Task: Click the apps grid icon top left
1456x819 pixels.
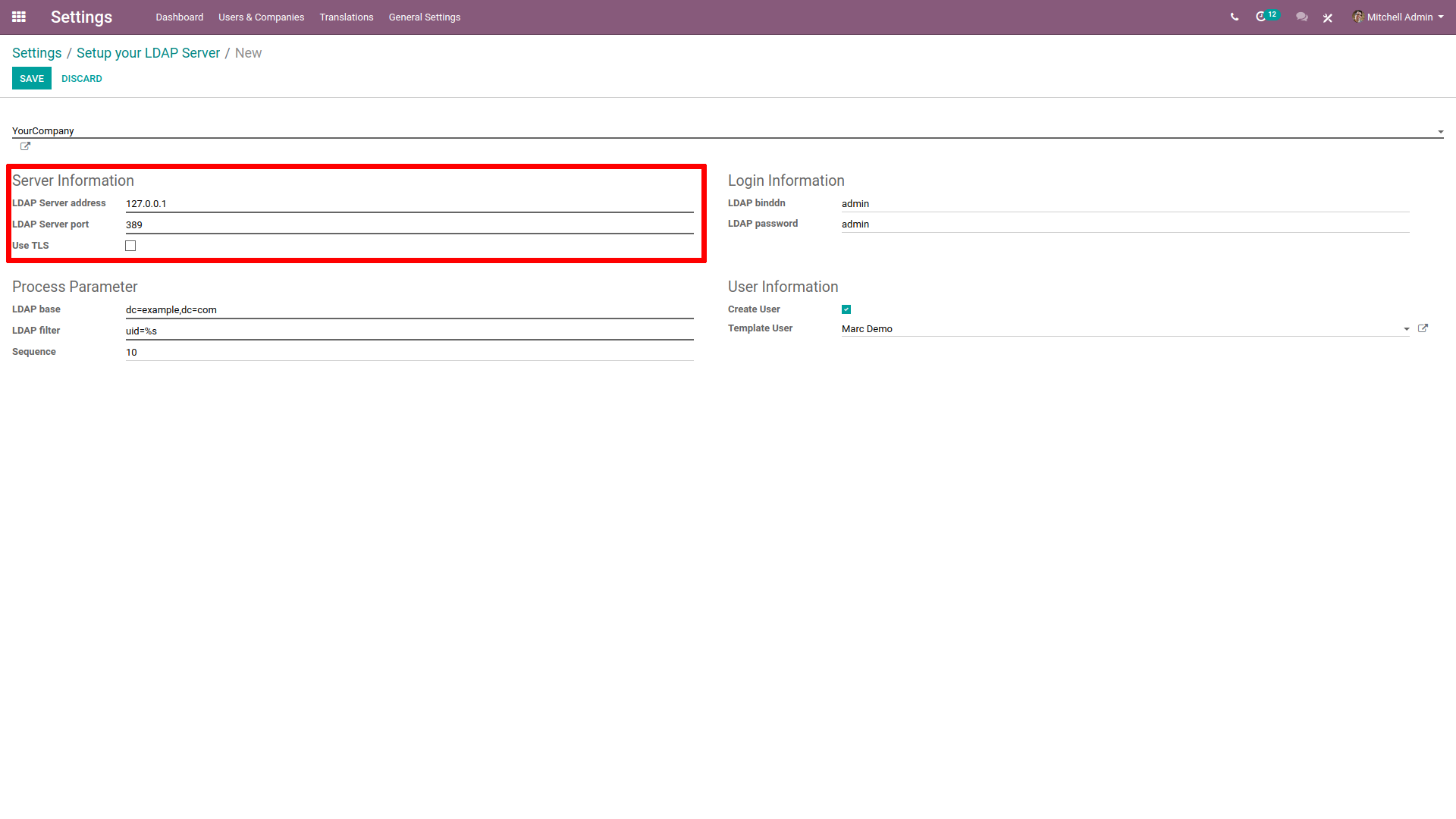Action: point(19,17)
